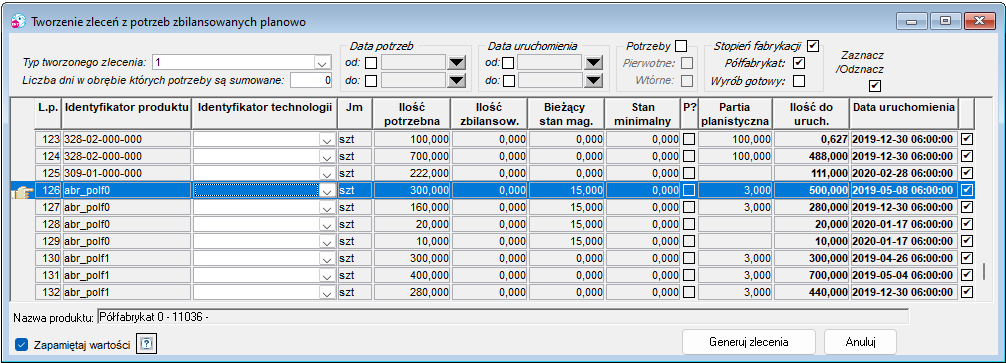
Task: Uncheck the Półfabrykat checkbox
Action: (x=799, y=63)
